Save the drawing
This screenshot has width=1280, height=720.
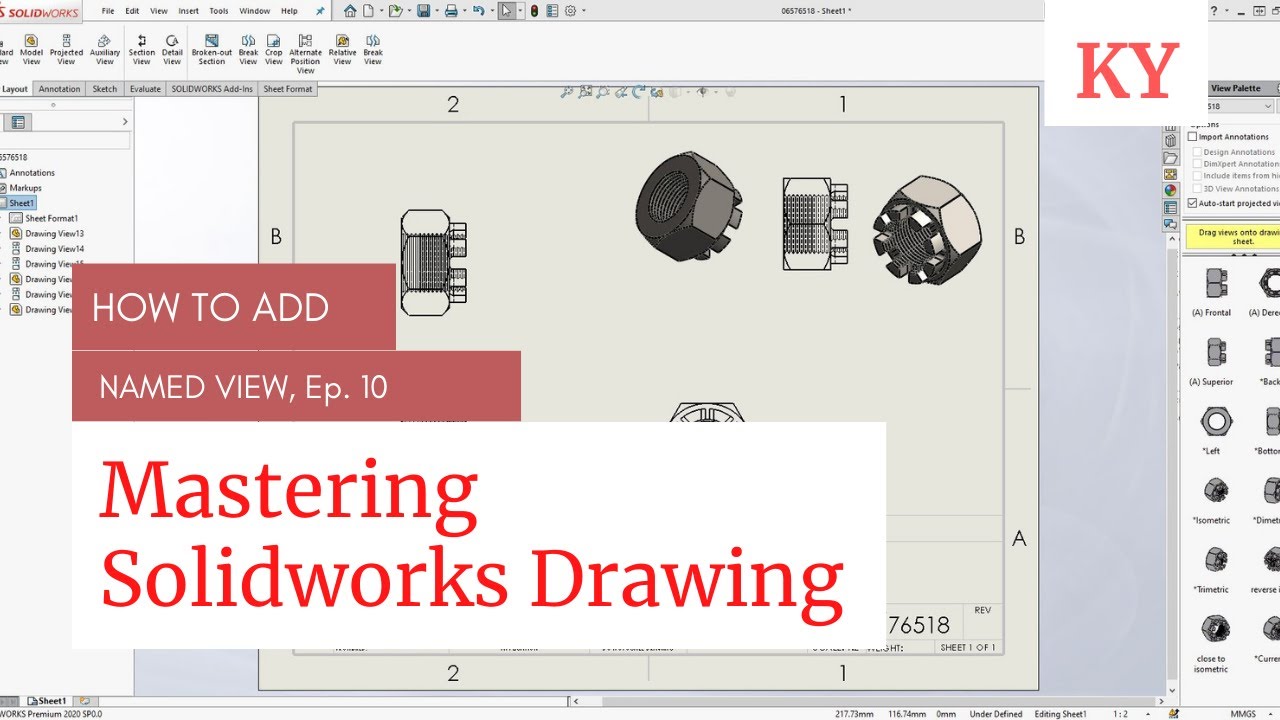coord(424,11)
